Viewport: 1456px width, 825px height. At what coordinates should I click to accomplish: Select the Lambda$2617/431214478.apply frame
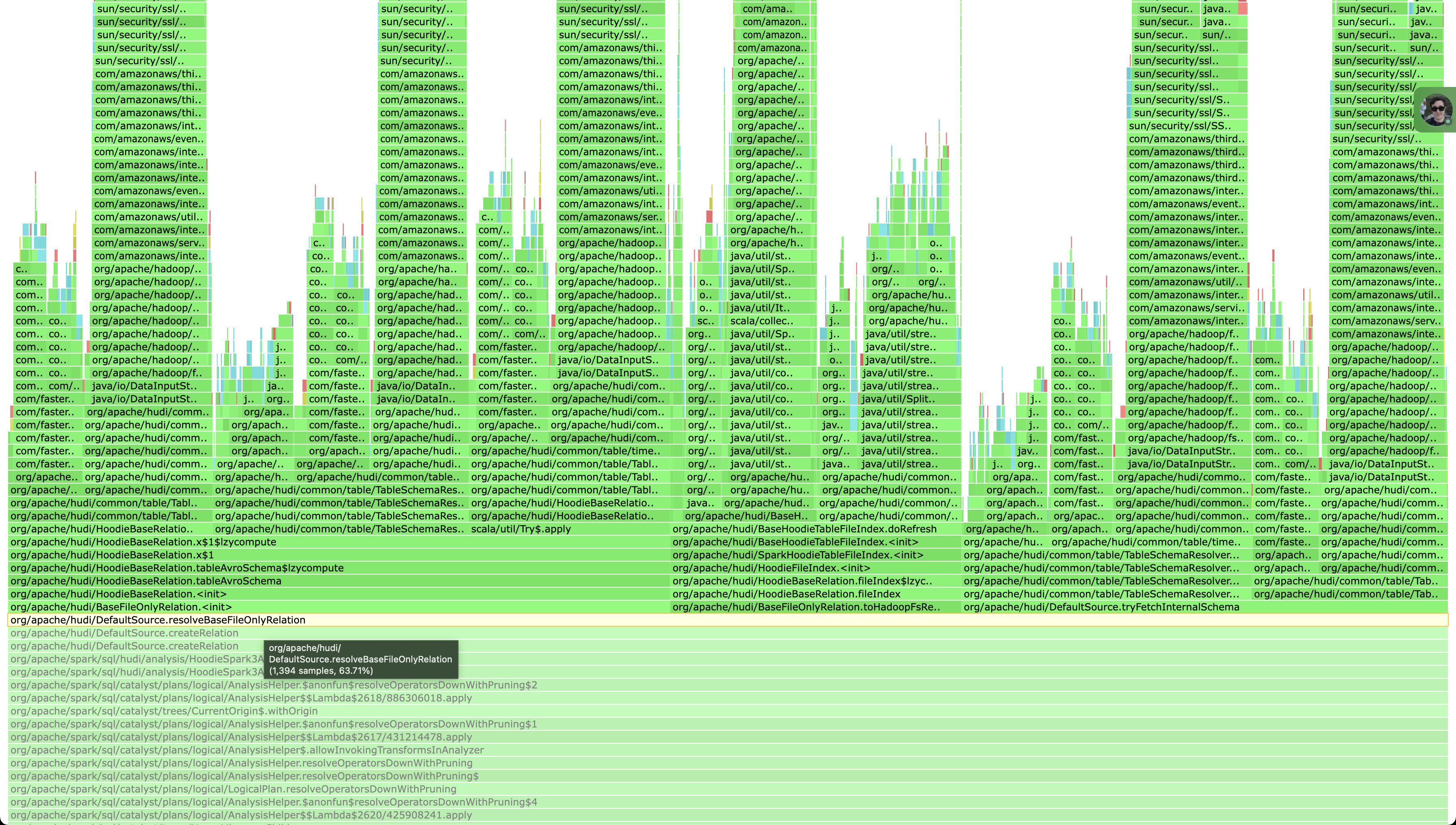tap(240, 737)
